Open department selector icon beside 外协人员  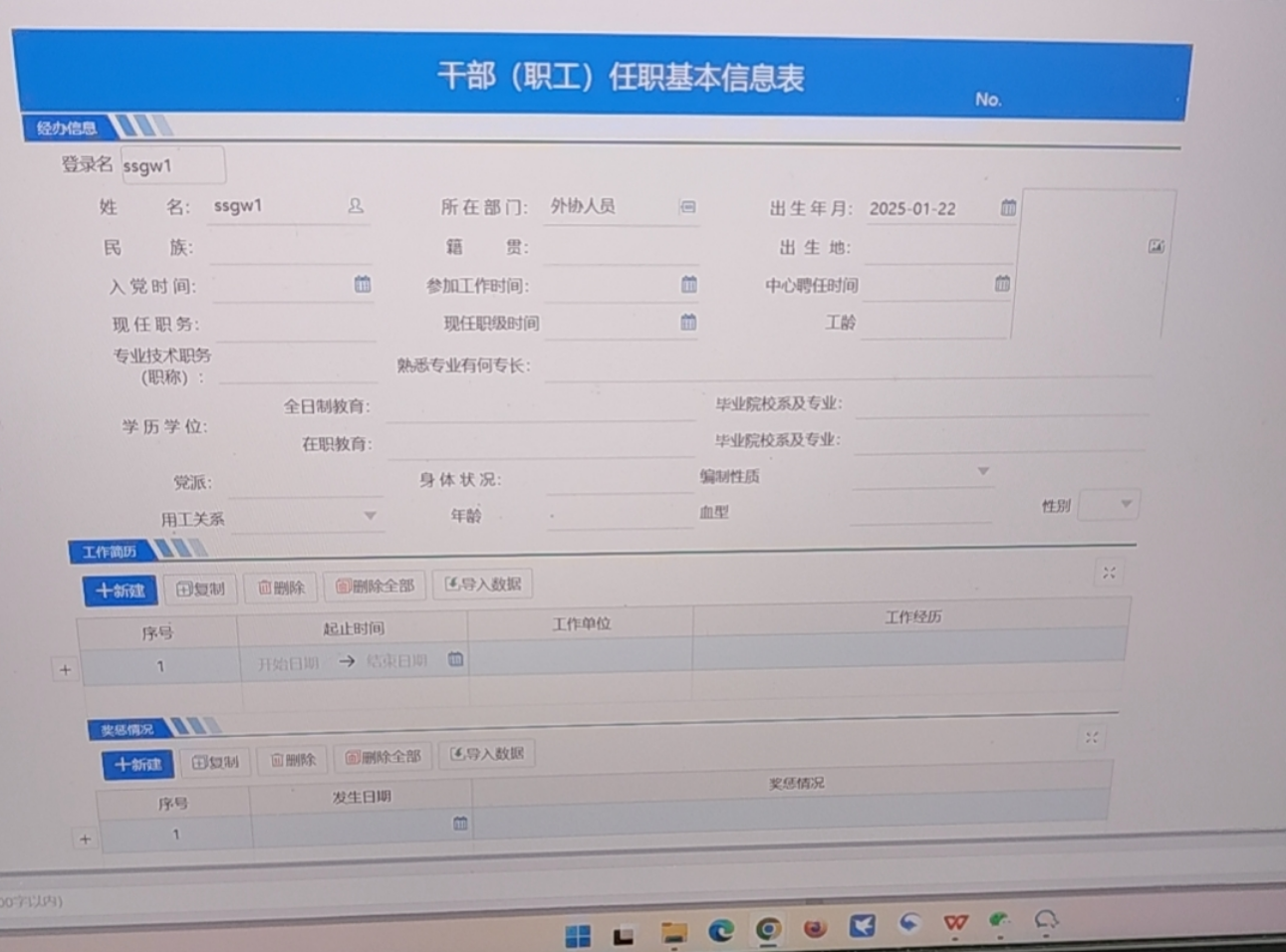tap(687, 207)
